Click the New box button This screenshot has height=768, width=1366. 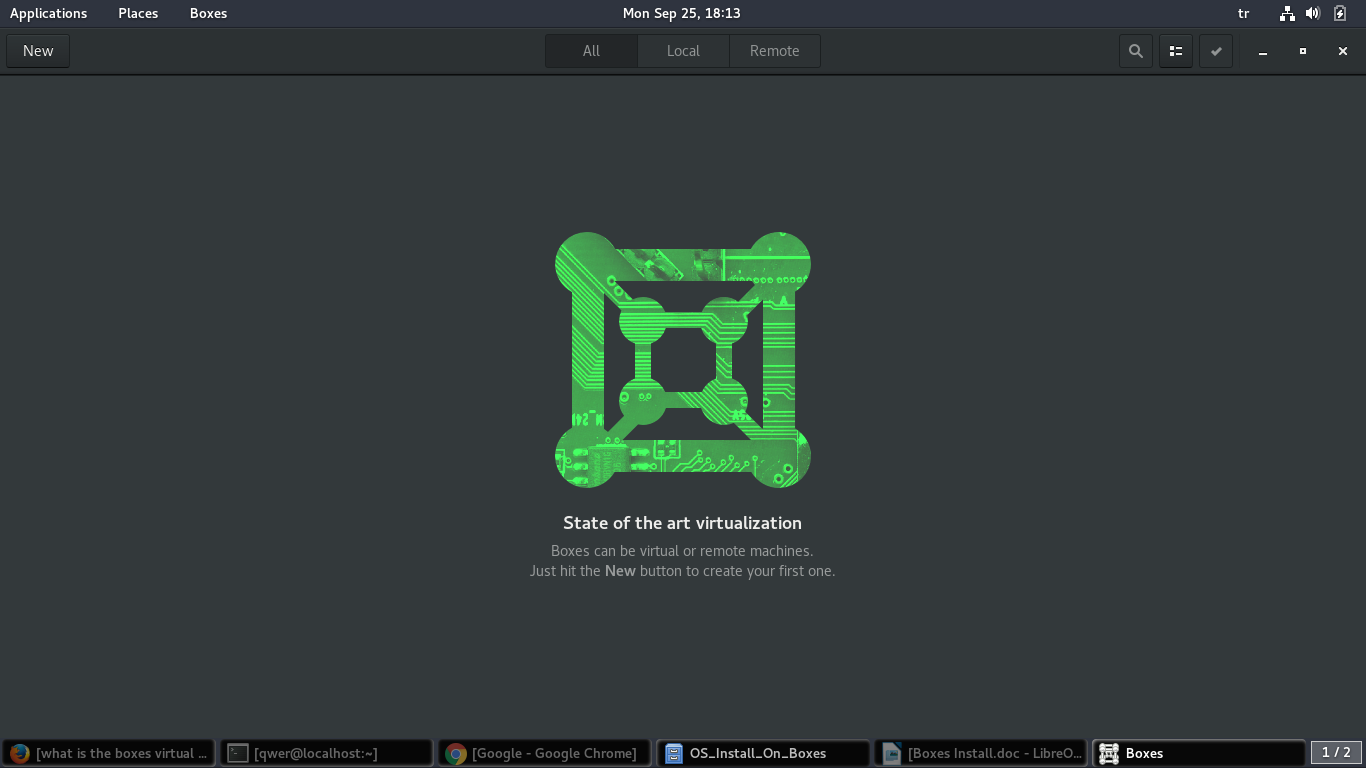pos(38,51)
